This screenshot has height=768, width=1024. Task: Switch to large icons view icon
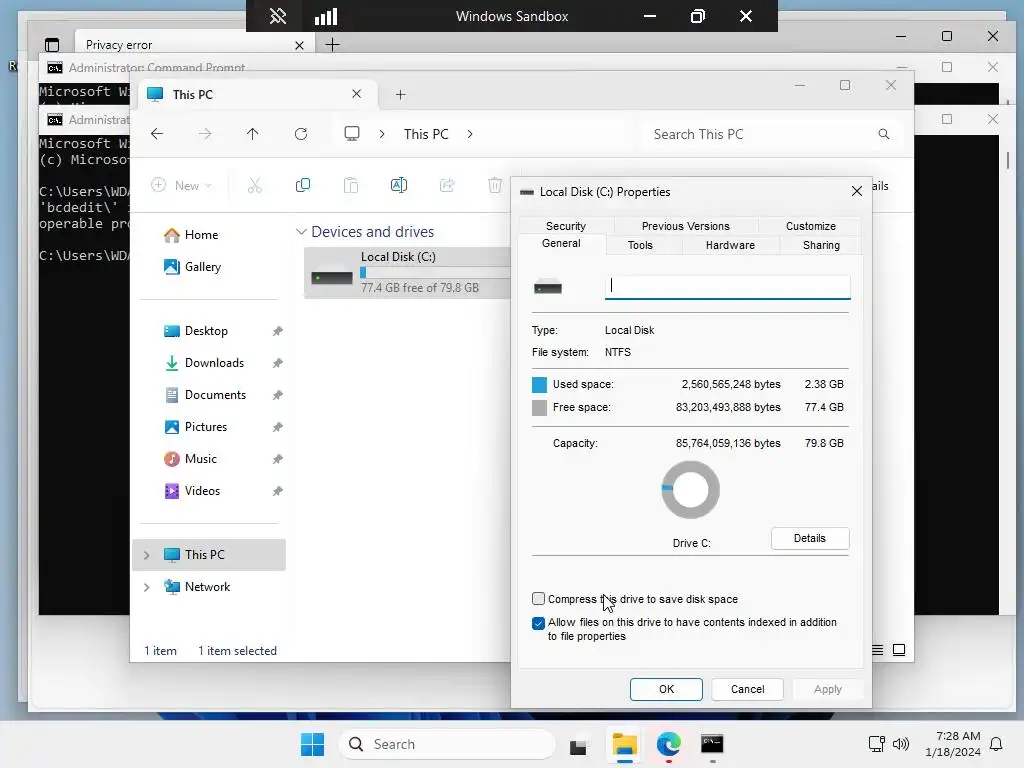coord(899,650)
